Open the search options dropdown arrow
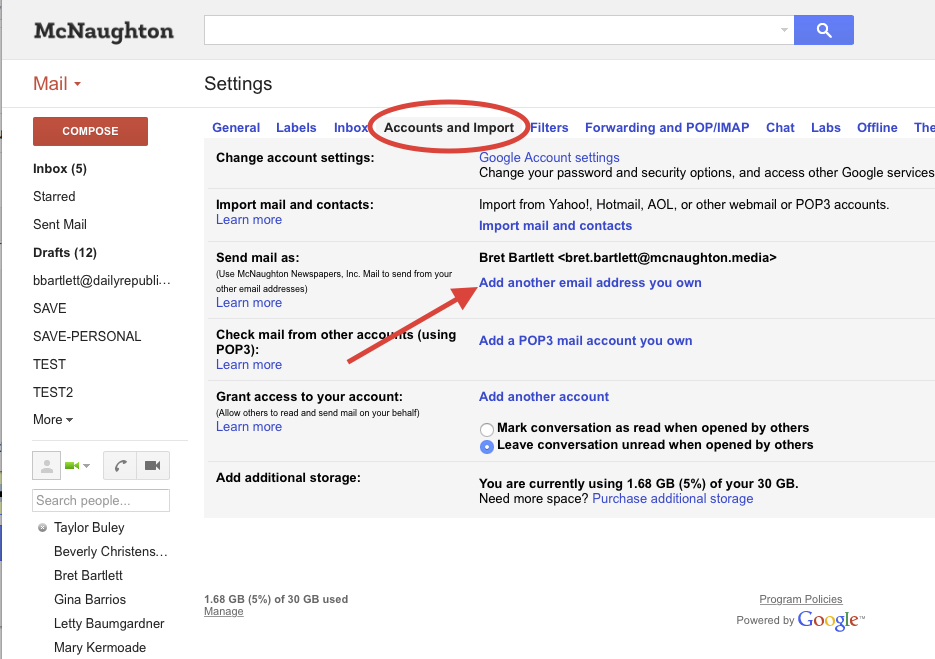935x659 pixels. point(784,31)
